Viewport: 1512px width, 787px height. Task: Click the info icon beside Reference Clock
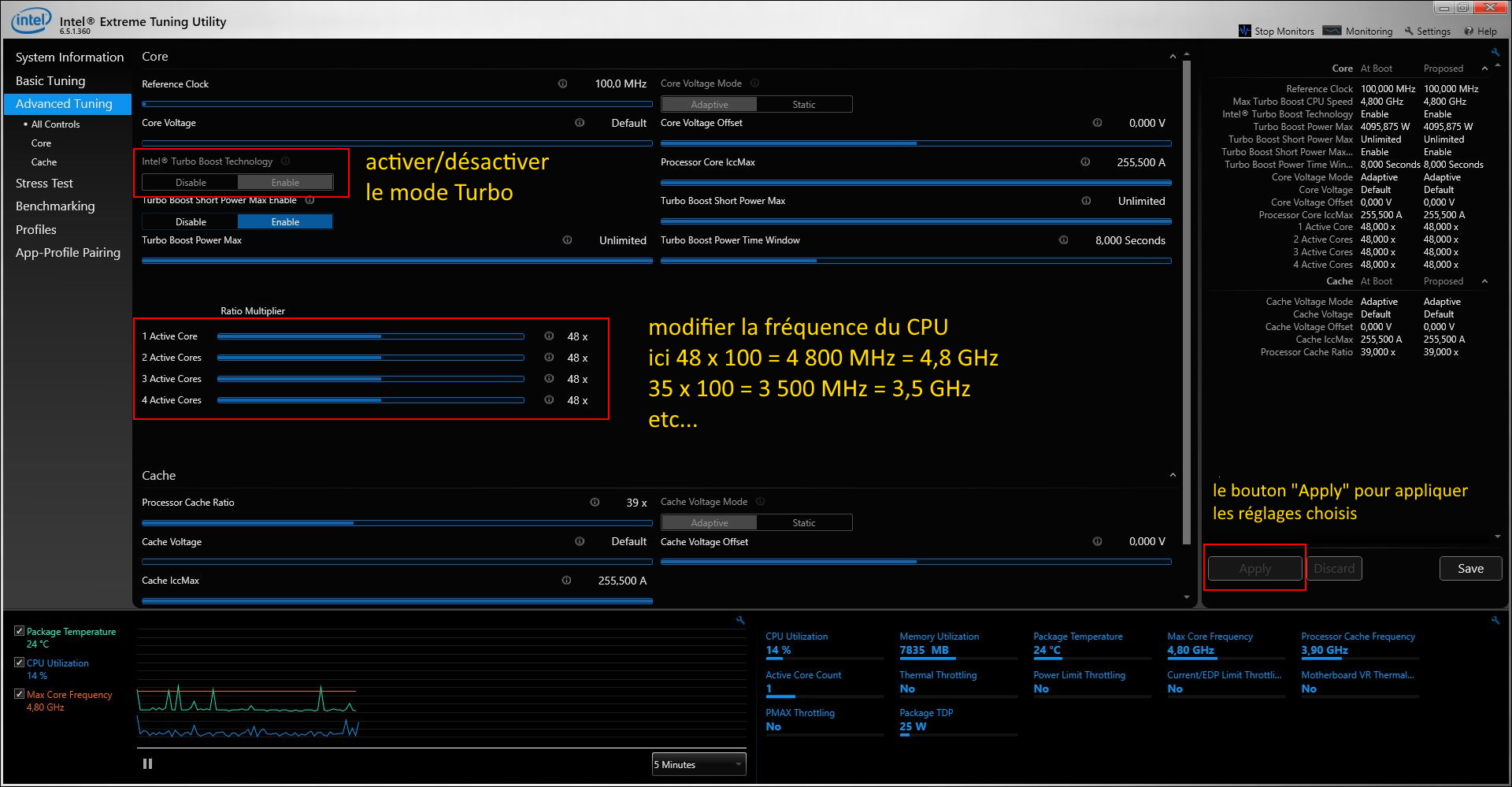tap(562, 84)
